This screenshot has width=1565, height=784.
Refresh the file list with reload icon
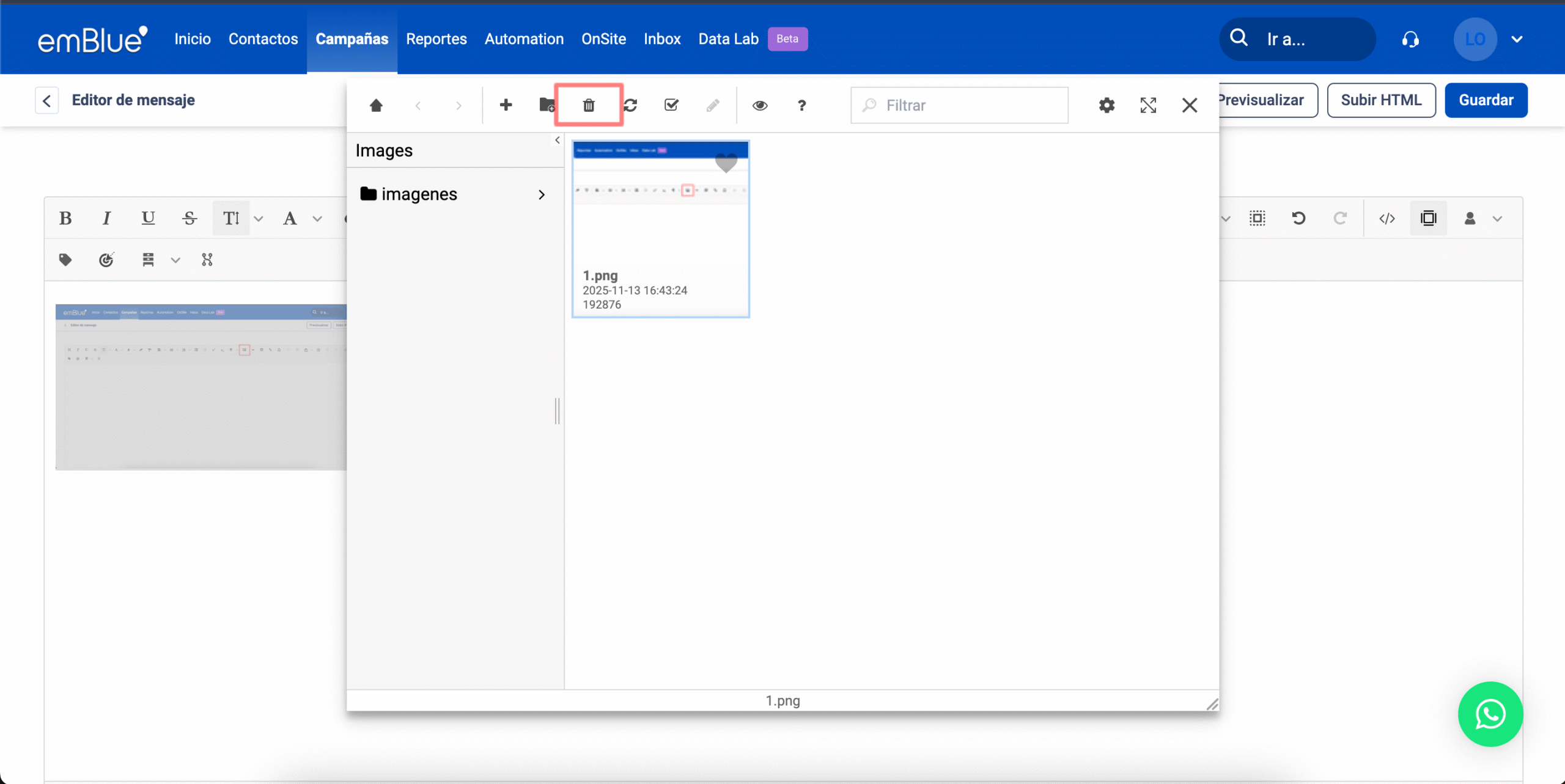(x=631, y=105)
